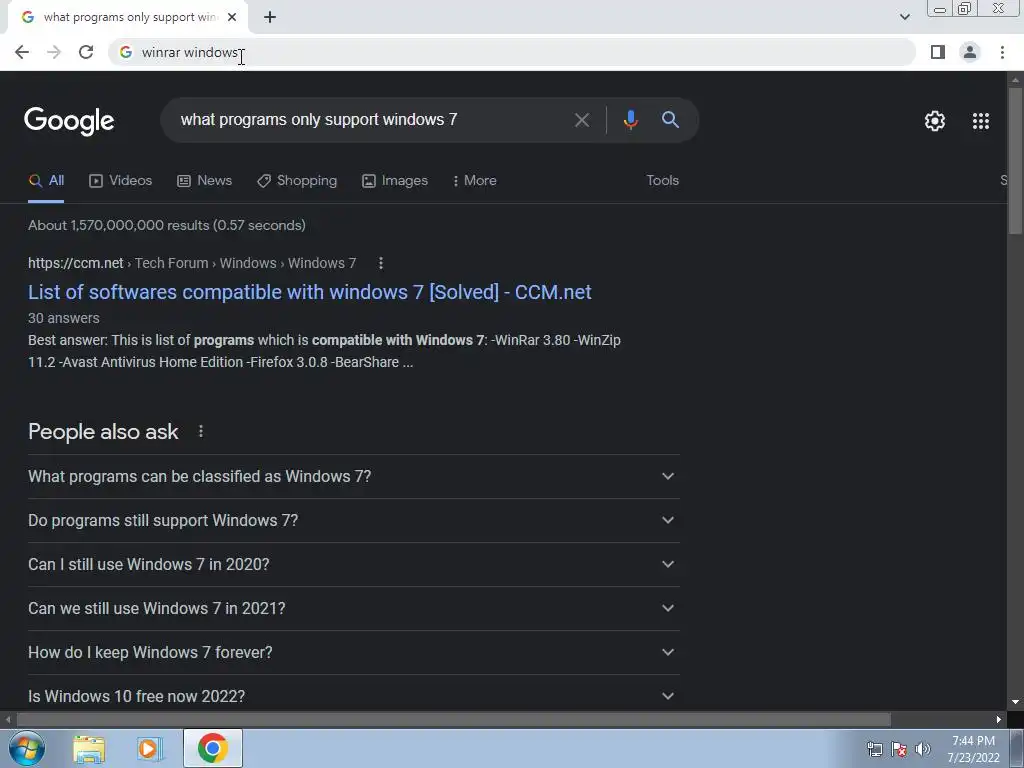The image size is (1024, 768).
Task: Open search Tools options
Action: coord(662,180)
